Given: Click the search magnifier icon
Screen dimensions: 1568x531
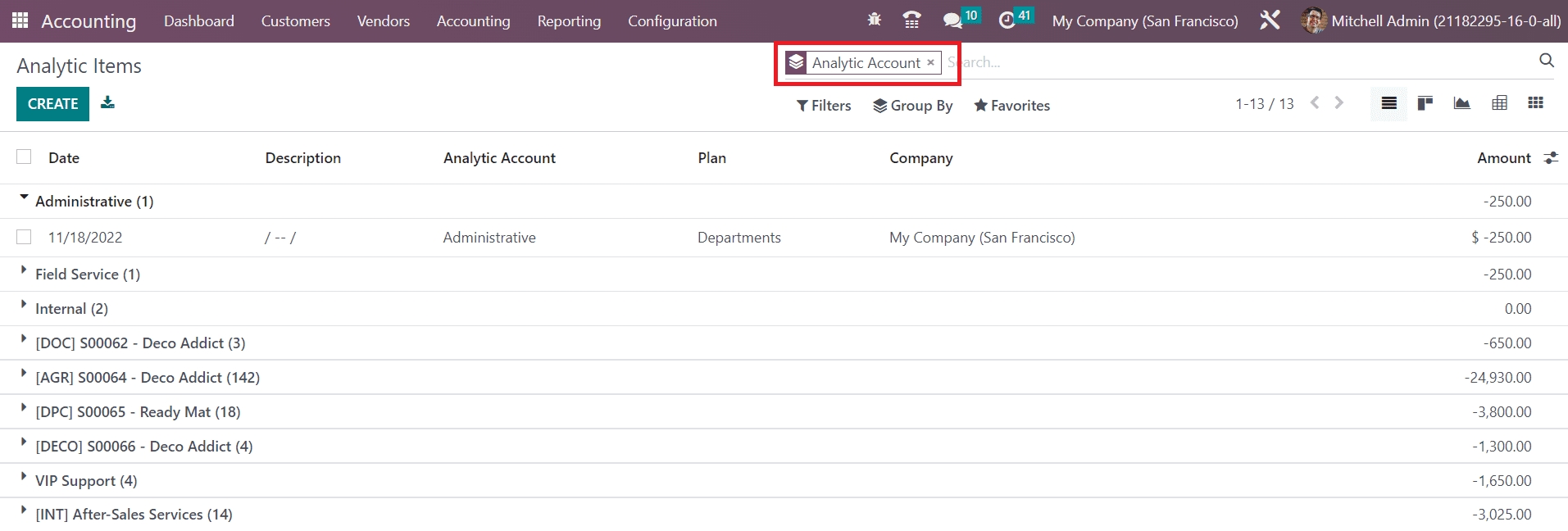Looking at the screenshot, I should (1546, 61).
